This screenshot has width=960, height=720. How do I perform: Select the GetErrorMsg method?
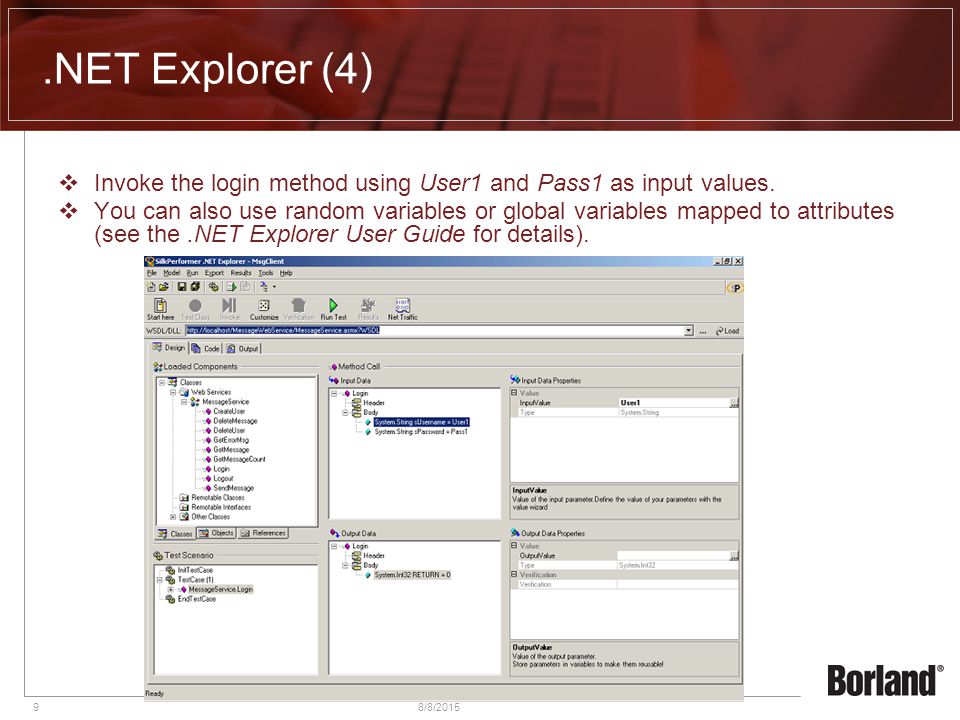231,440
